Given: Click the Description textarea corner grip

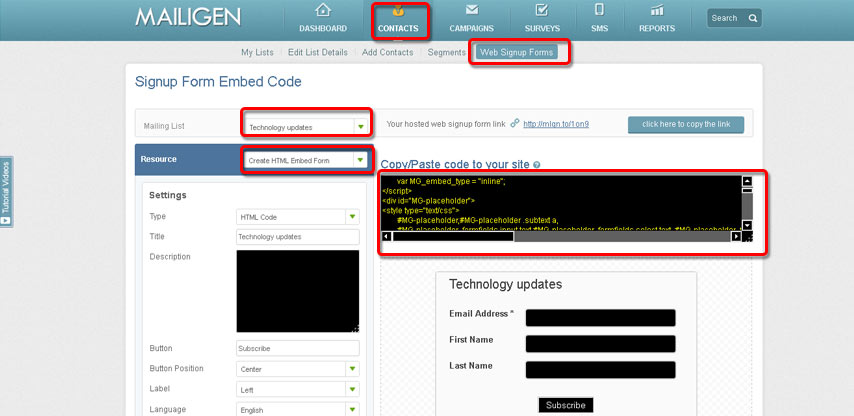Looking at the screenshot, I should click(x=356, y=329).
